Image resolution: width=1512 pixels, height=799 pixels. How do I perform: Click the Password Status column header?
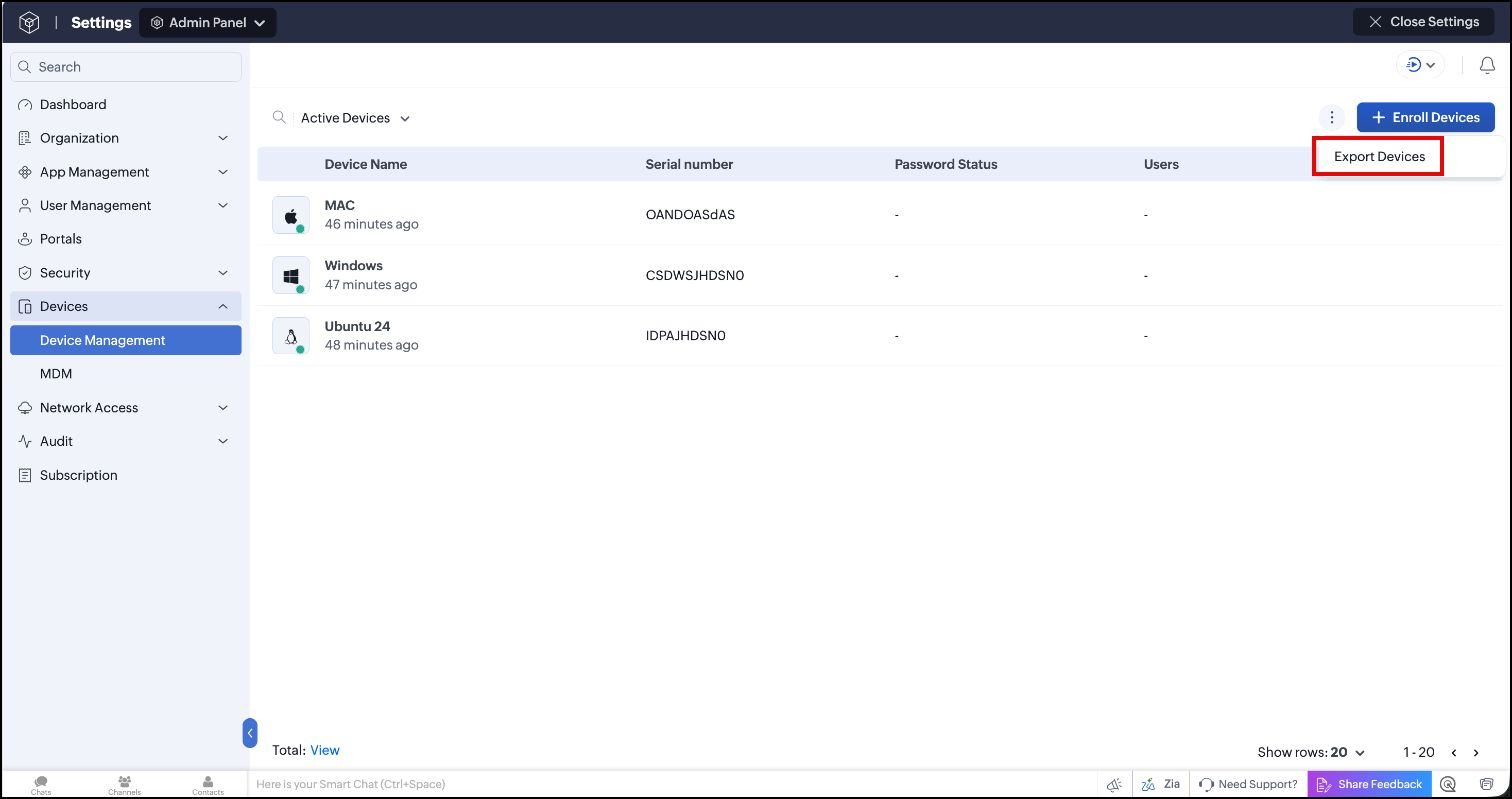click(x=946, y=164)
